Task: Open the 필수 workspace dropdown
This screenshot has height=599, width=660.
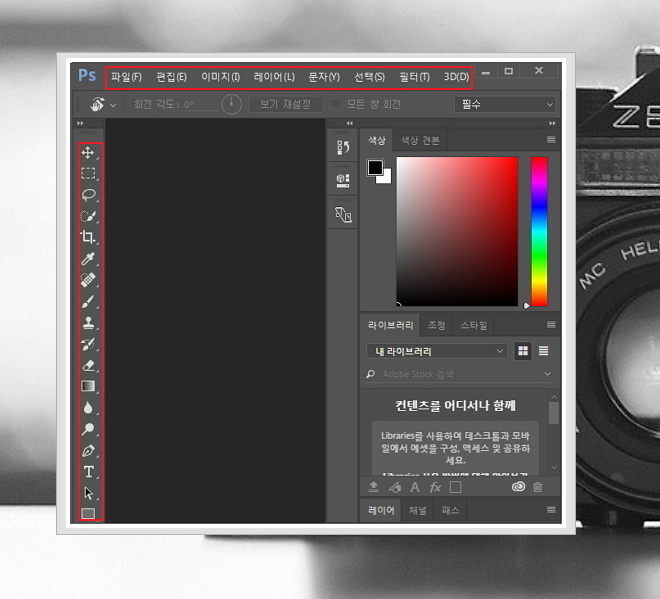Action: (x=505, y=104)
